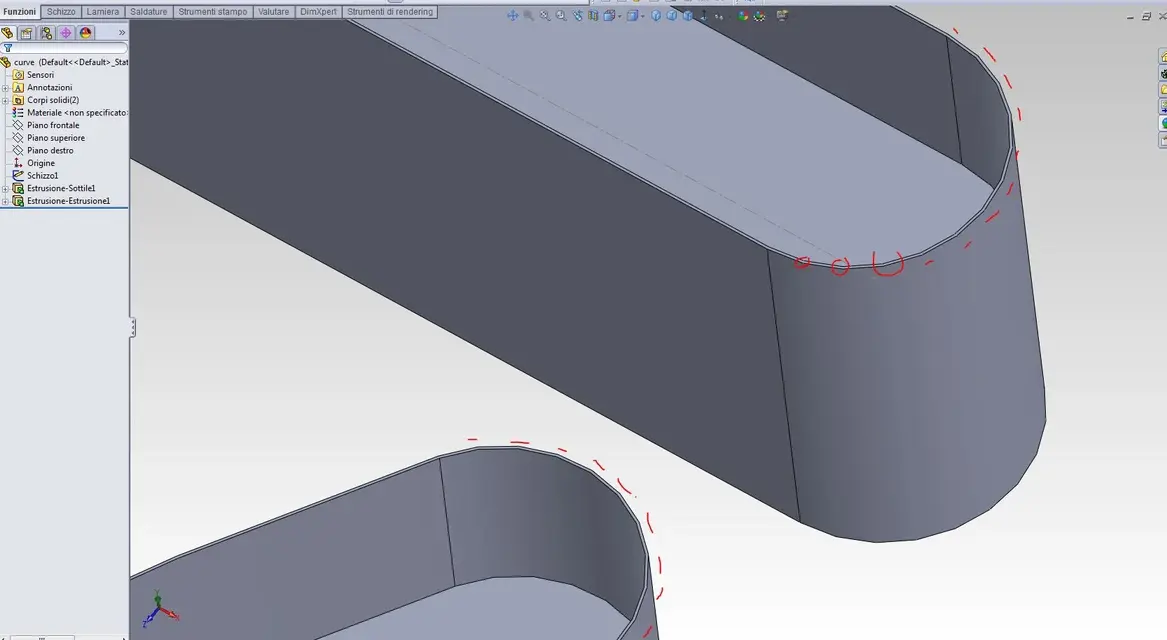The image size is (1167, 640).
Task: Open SolidWorks Resources task pane tab
Action: (1163, 57)
